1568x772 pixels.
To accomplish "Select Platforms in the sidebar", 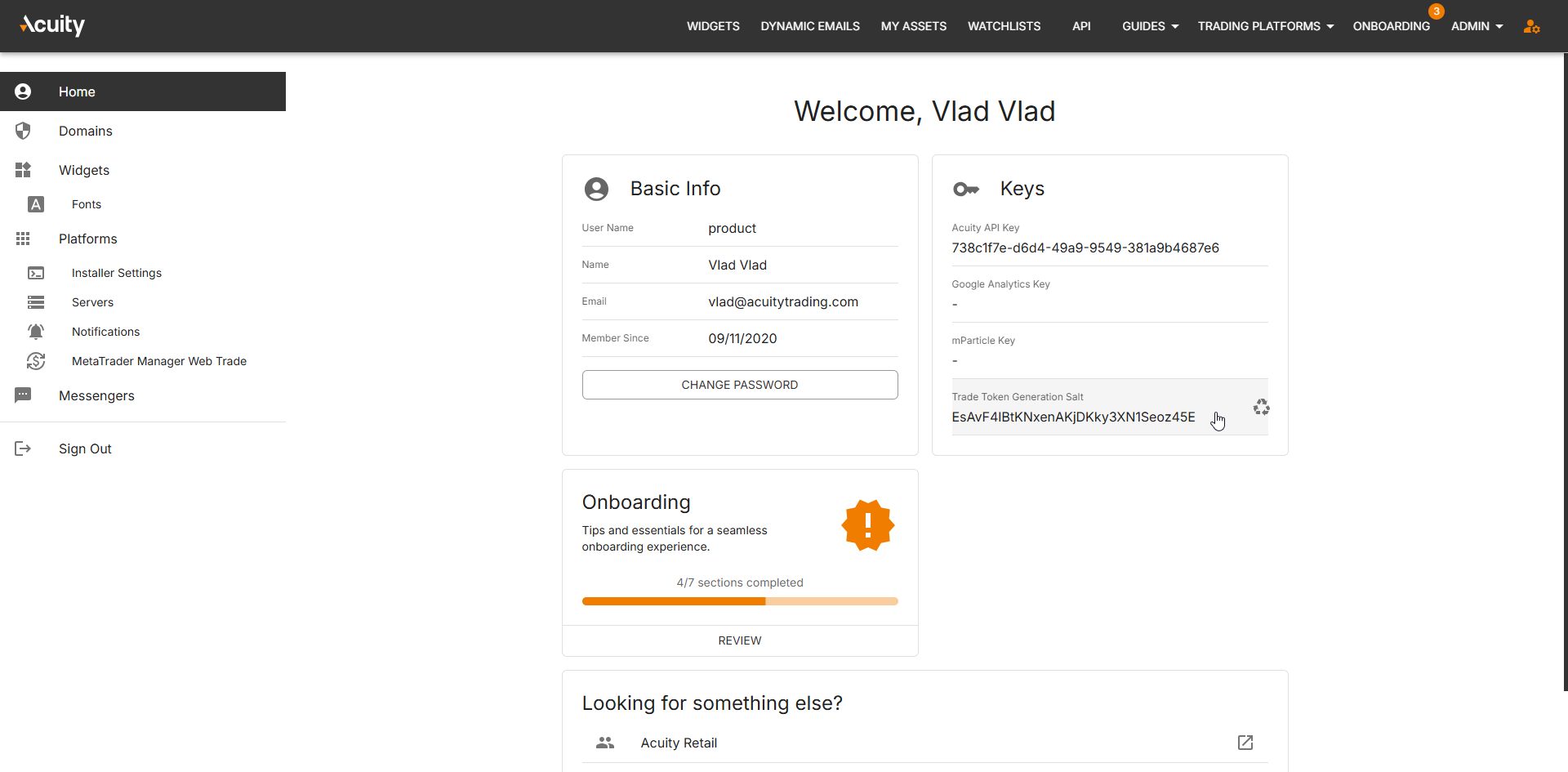I will 143,239.
